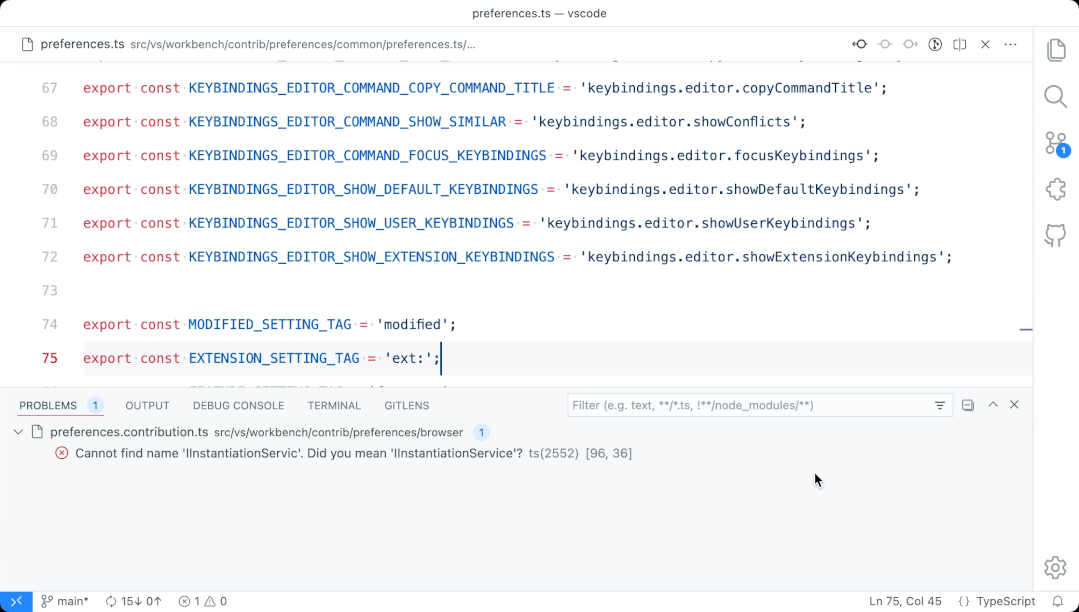This screenshot has height=612, width=1079.
Task: Click the Manage gear icon
Action: [x=1055, y=567]
